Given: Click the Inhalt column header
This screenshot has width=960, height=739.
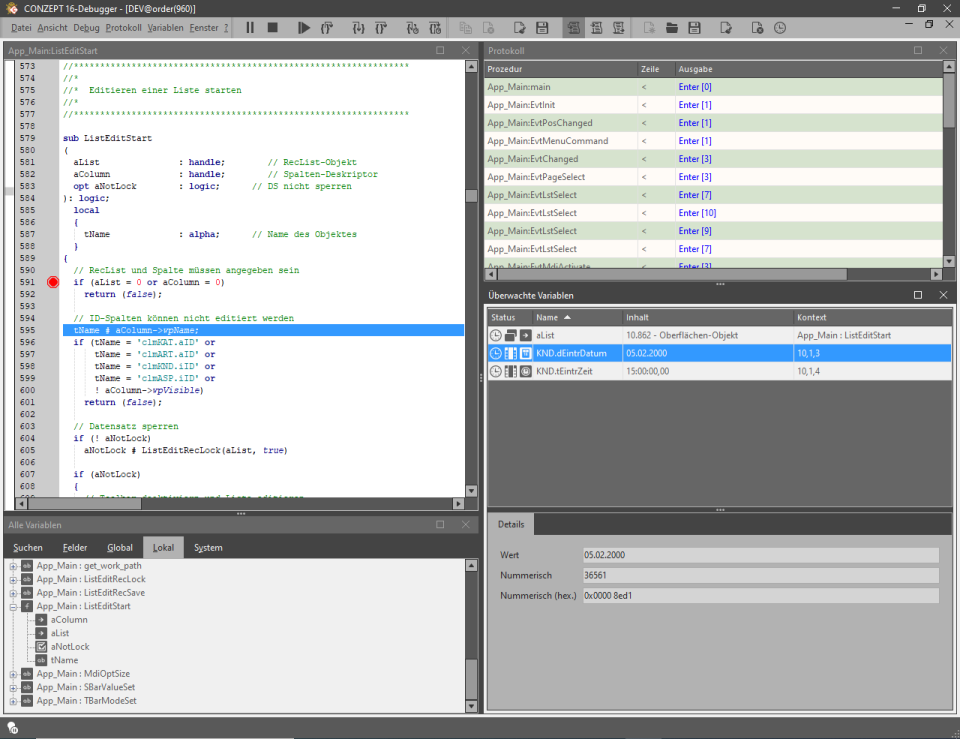Looking at the screenshot, I should coord(707,317).
